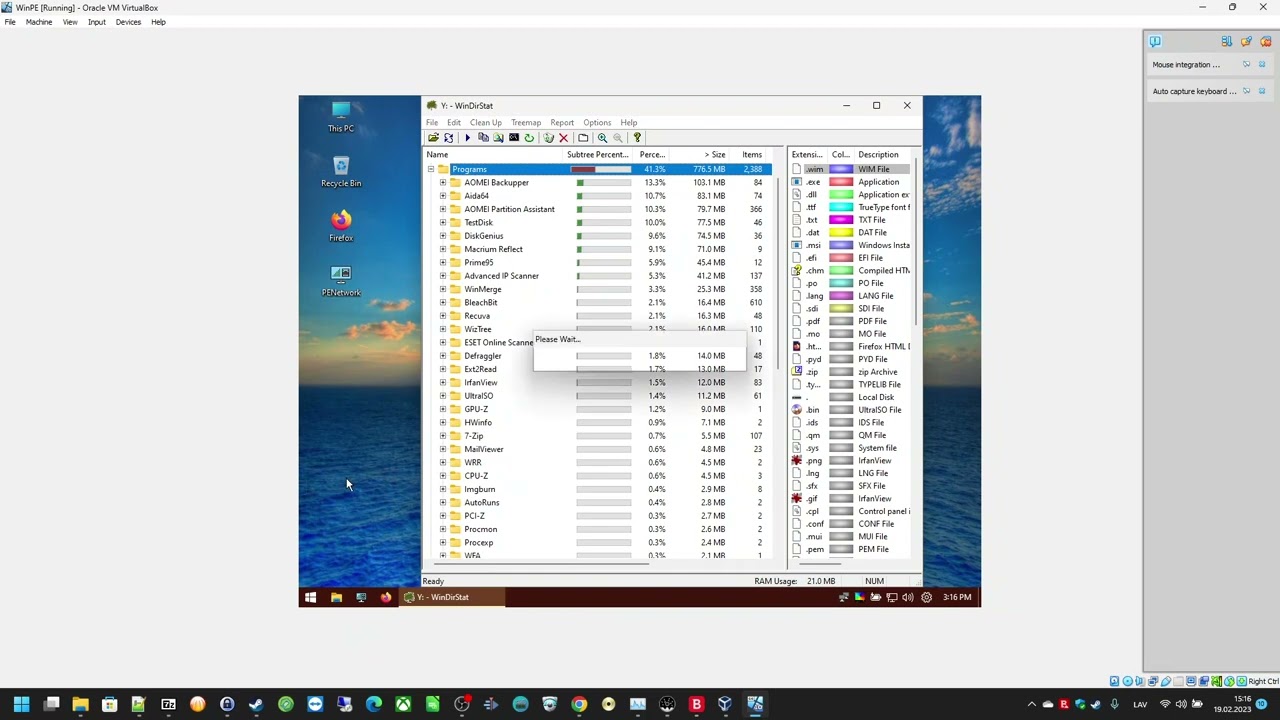Click the green Refresh Selected toolbar icon

click(x=529, y=138)
